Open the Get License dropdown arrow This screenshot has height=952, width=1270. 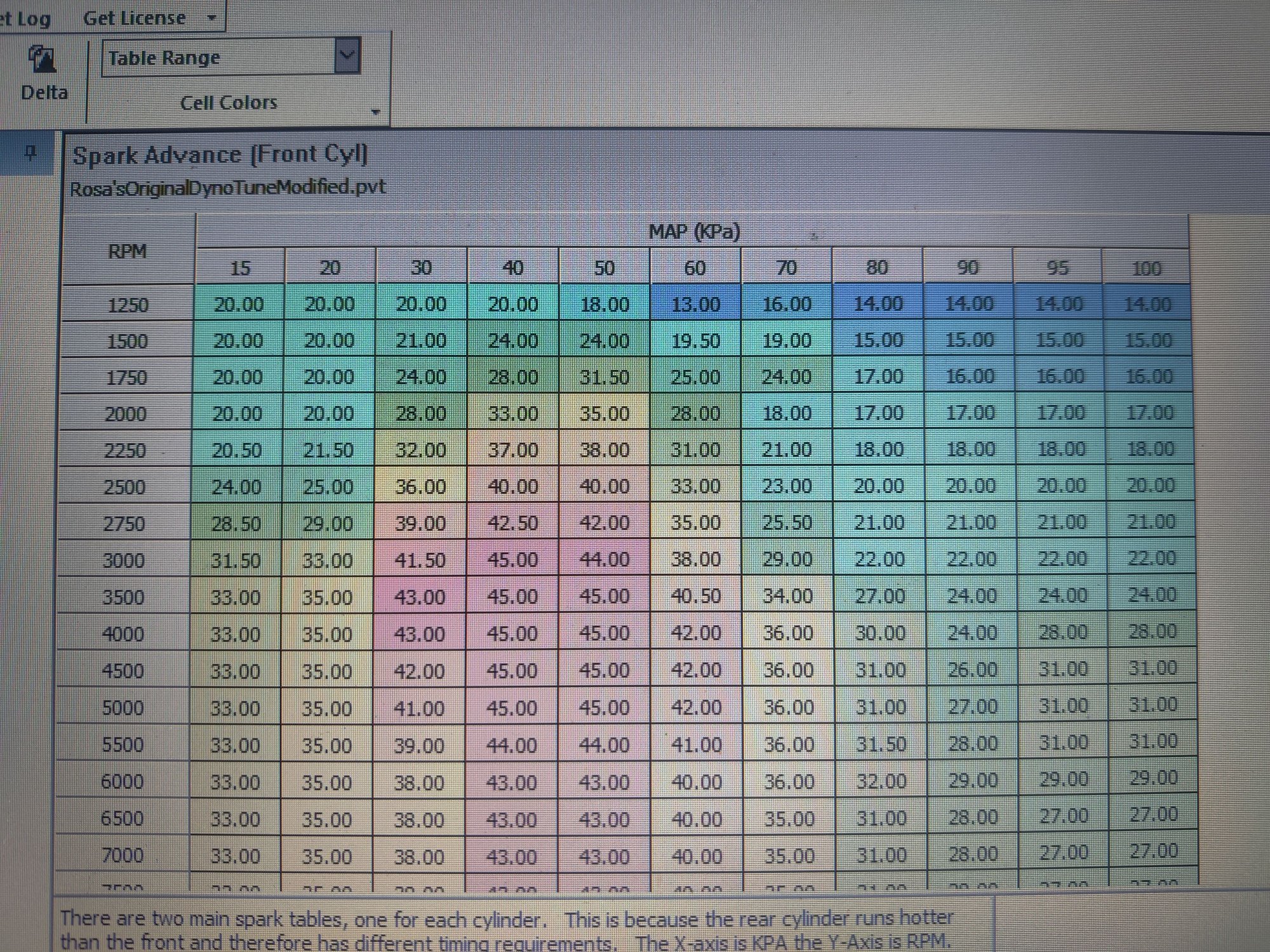(x=212, y=18)
